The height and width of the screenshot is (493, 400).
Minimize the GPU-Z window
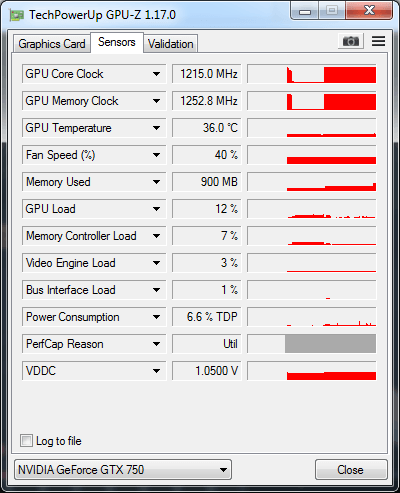click(305, 11)
